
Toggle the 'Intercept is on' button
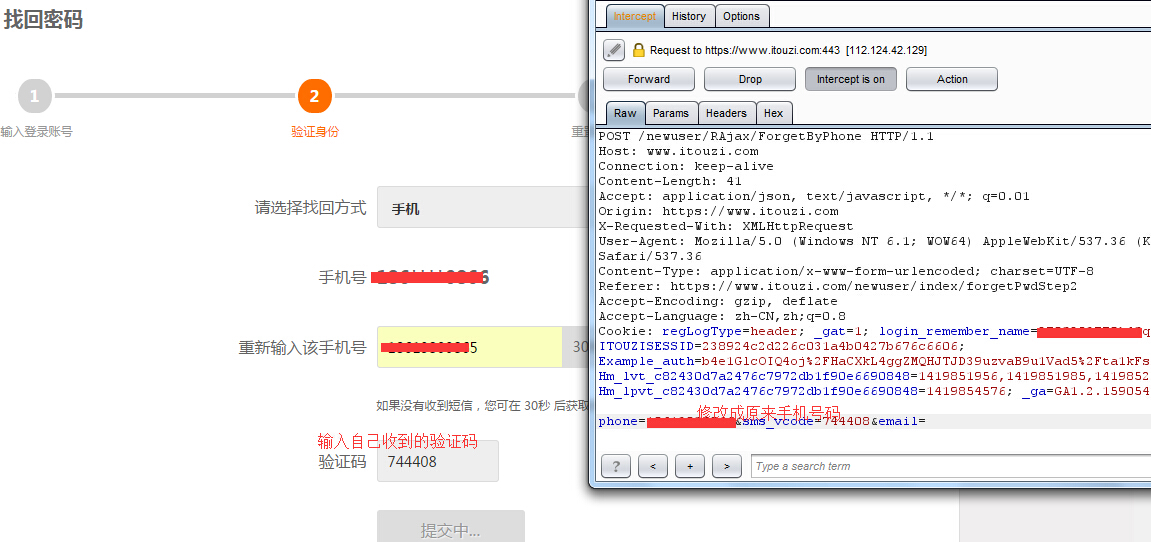coord(851,79)
